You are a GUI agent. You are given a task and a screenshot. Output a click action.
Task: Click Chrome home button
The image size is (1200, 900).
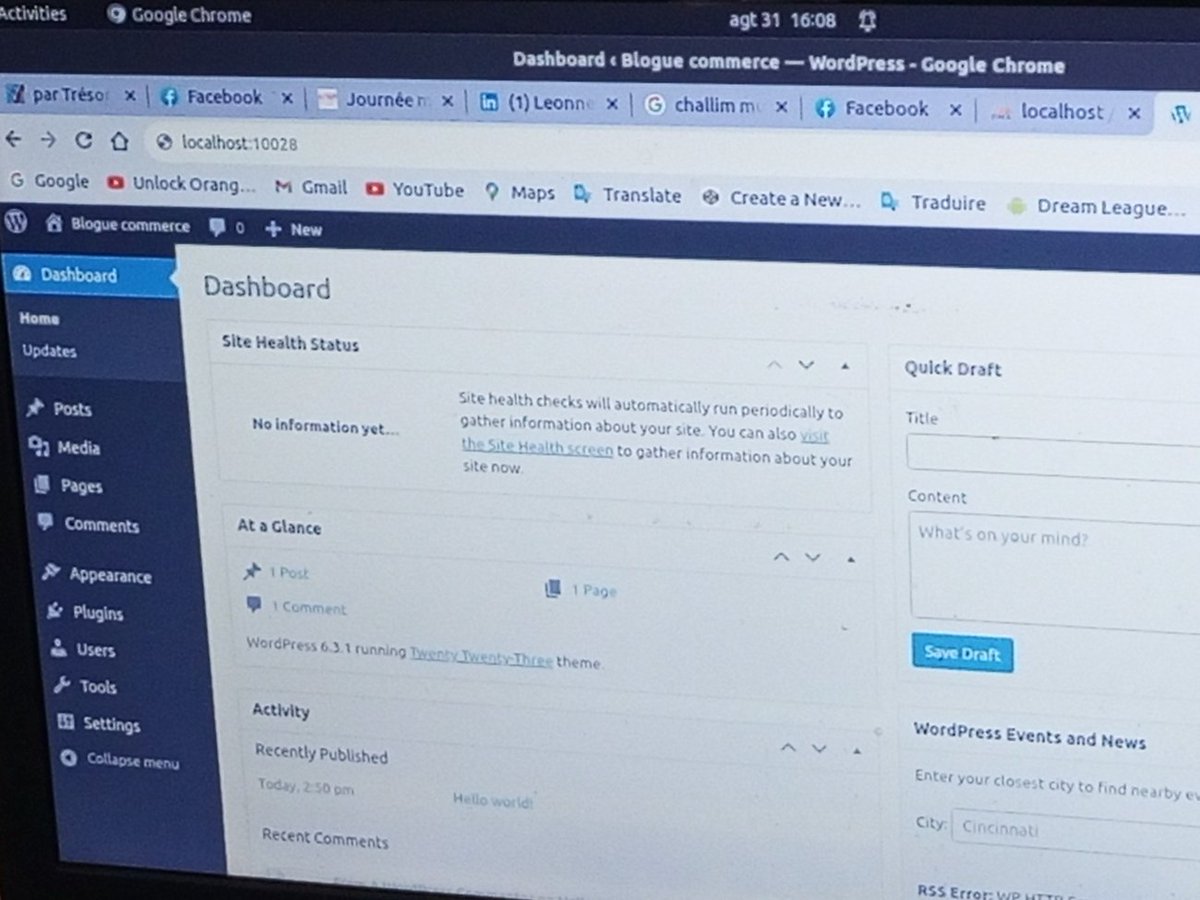(119, 142)
